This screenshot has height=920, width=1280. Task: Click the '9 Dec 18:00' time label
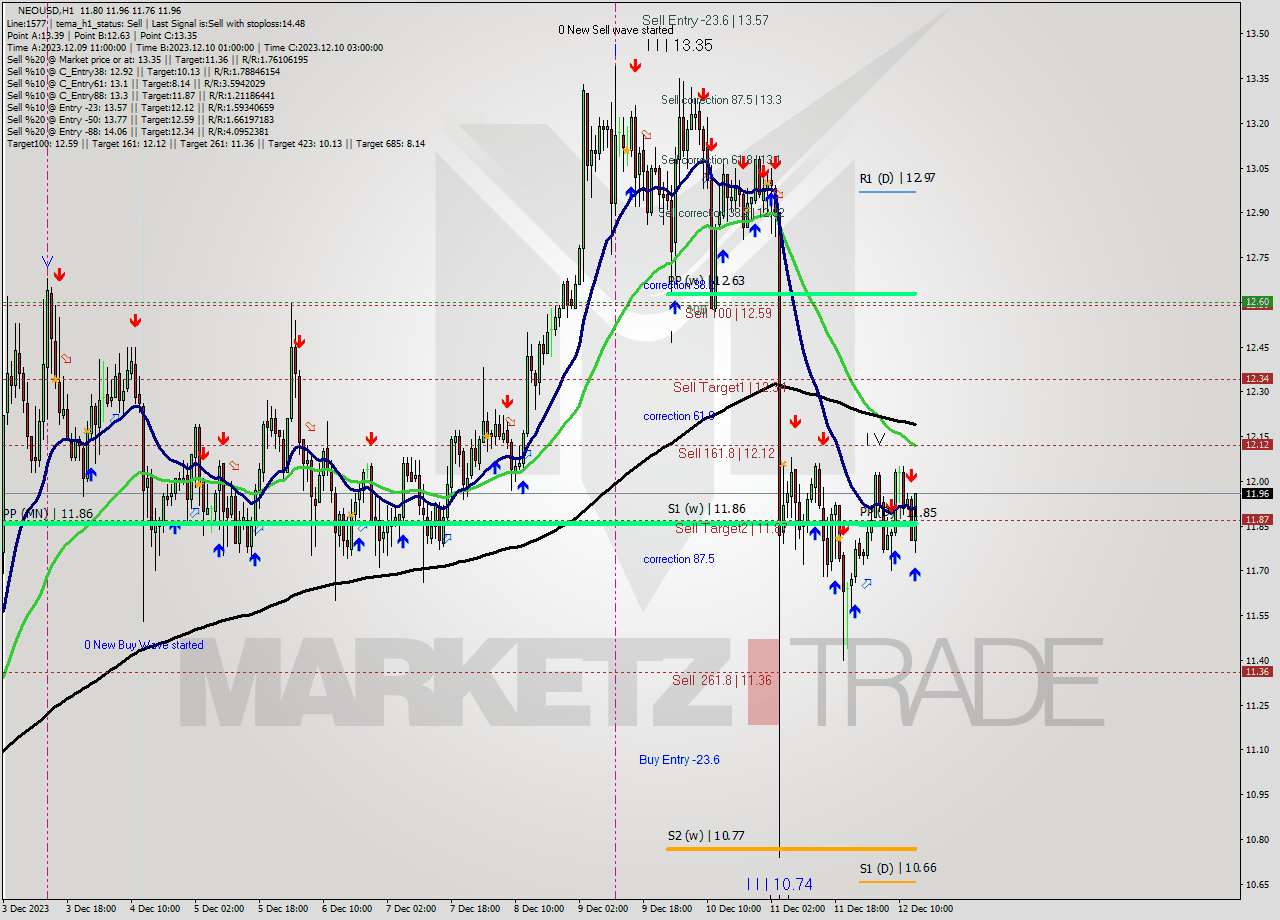pos(667,909)
